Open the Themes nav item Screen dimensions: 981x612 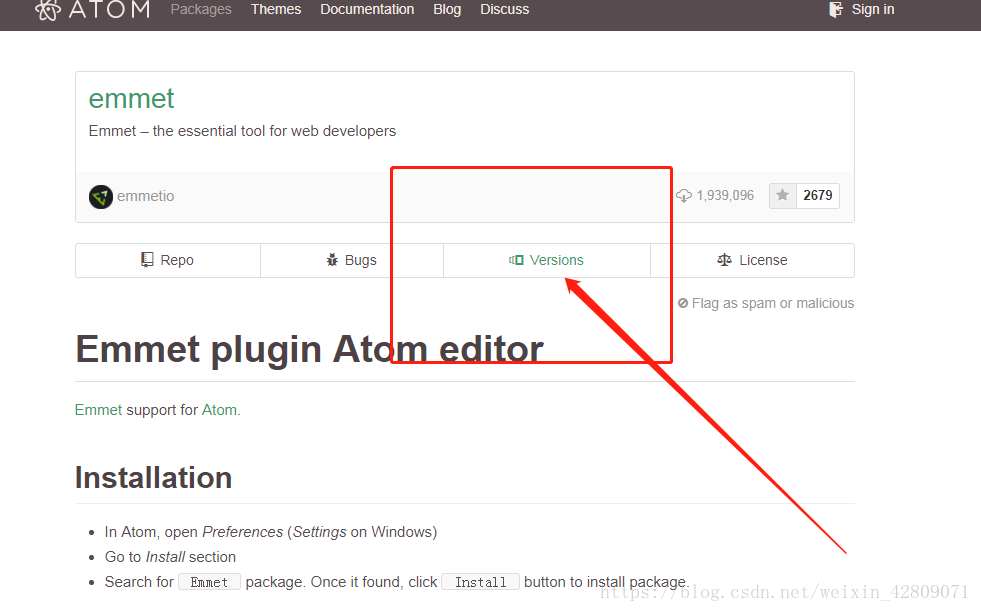[x=276, y=9]
